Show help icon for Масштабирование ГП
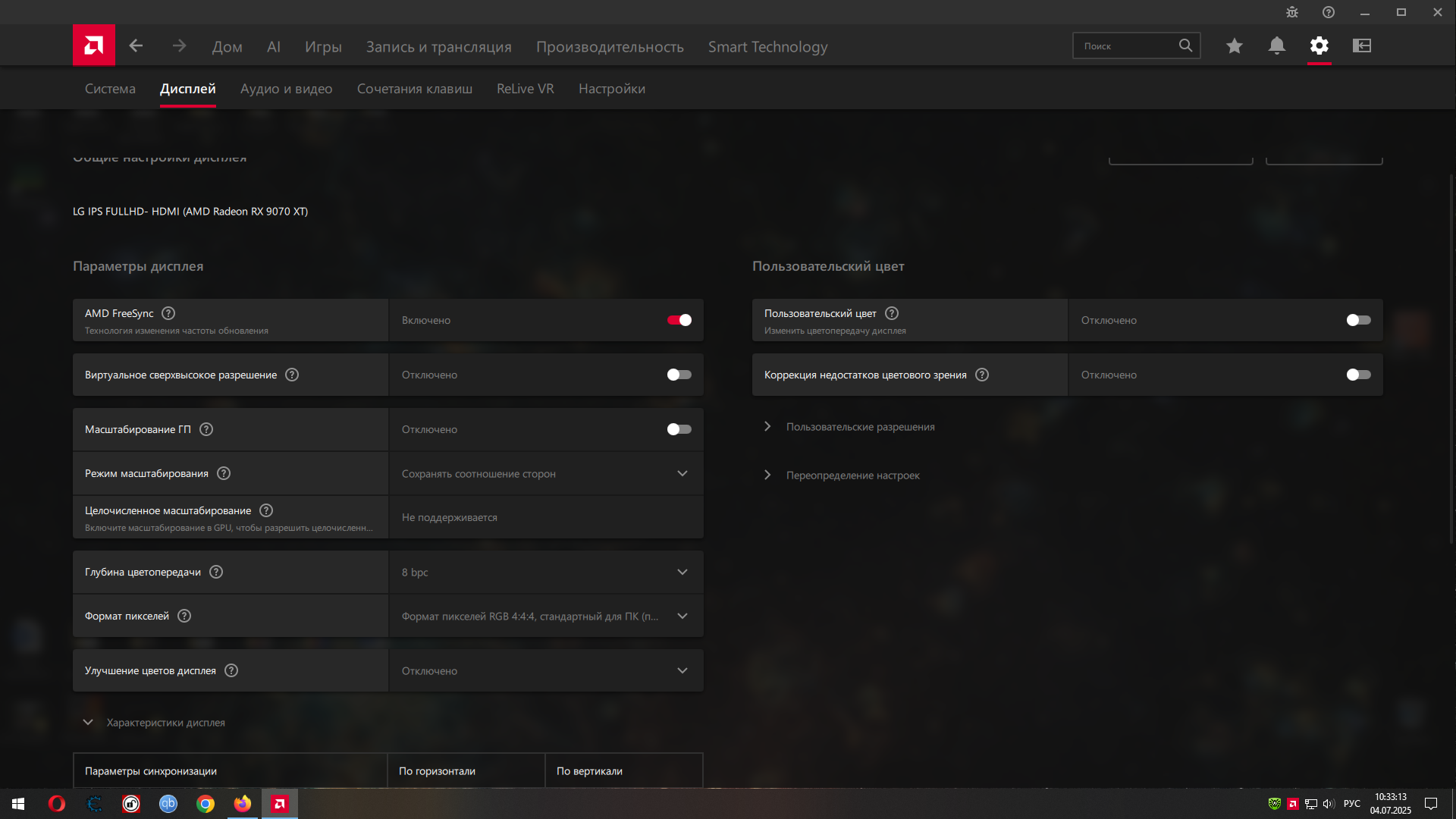 (x=206, y=429)
